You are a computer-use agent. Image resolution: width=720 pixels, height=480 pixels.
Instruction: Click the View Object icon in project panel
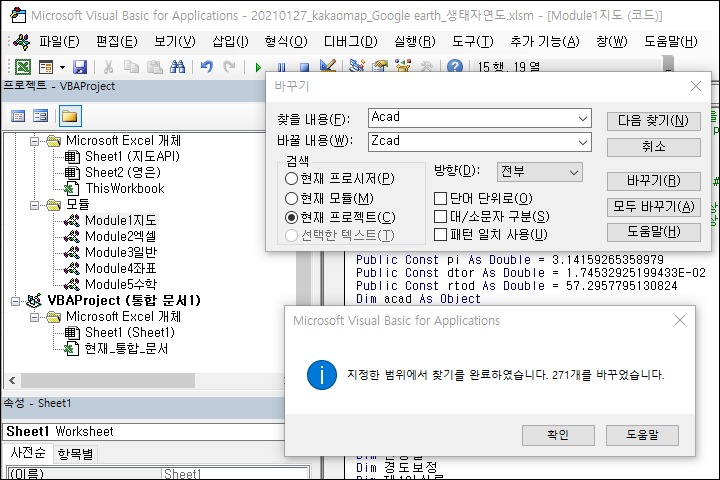40,116
